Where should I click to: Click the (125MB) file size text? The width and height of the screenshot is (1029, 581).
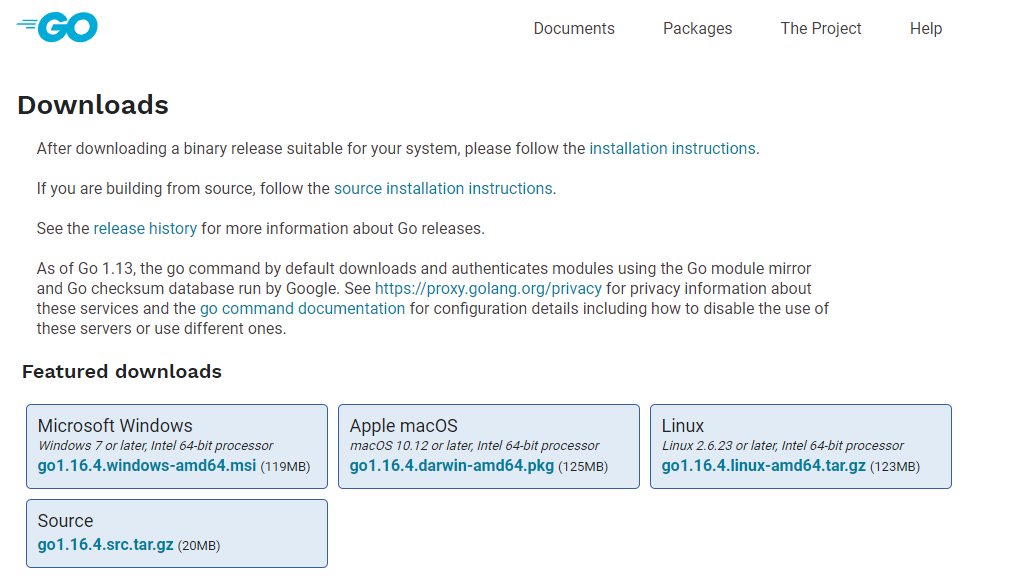[x=583, y=467]
